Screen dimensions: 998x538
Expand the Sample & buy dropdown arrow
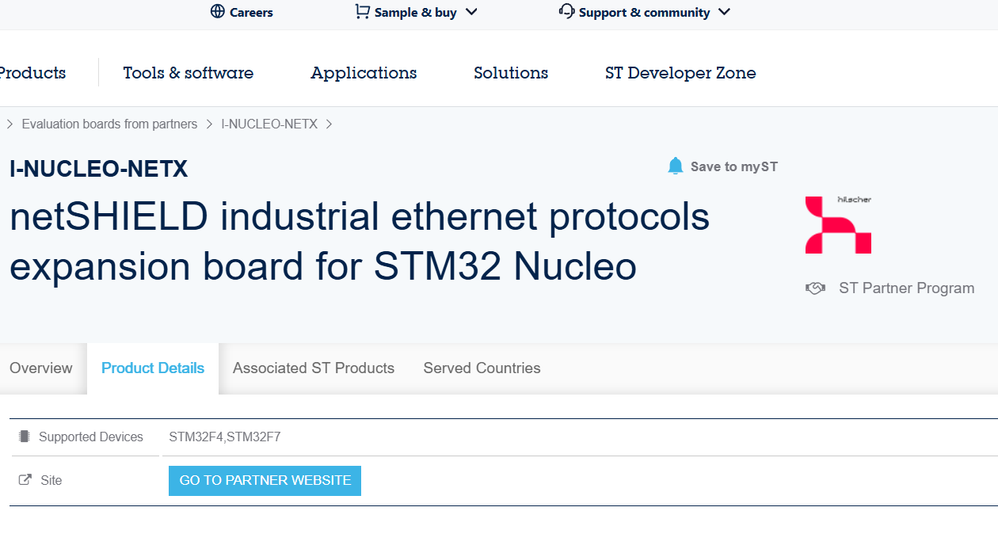click(471, 12)
